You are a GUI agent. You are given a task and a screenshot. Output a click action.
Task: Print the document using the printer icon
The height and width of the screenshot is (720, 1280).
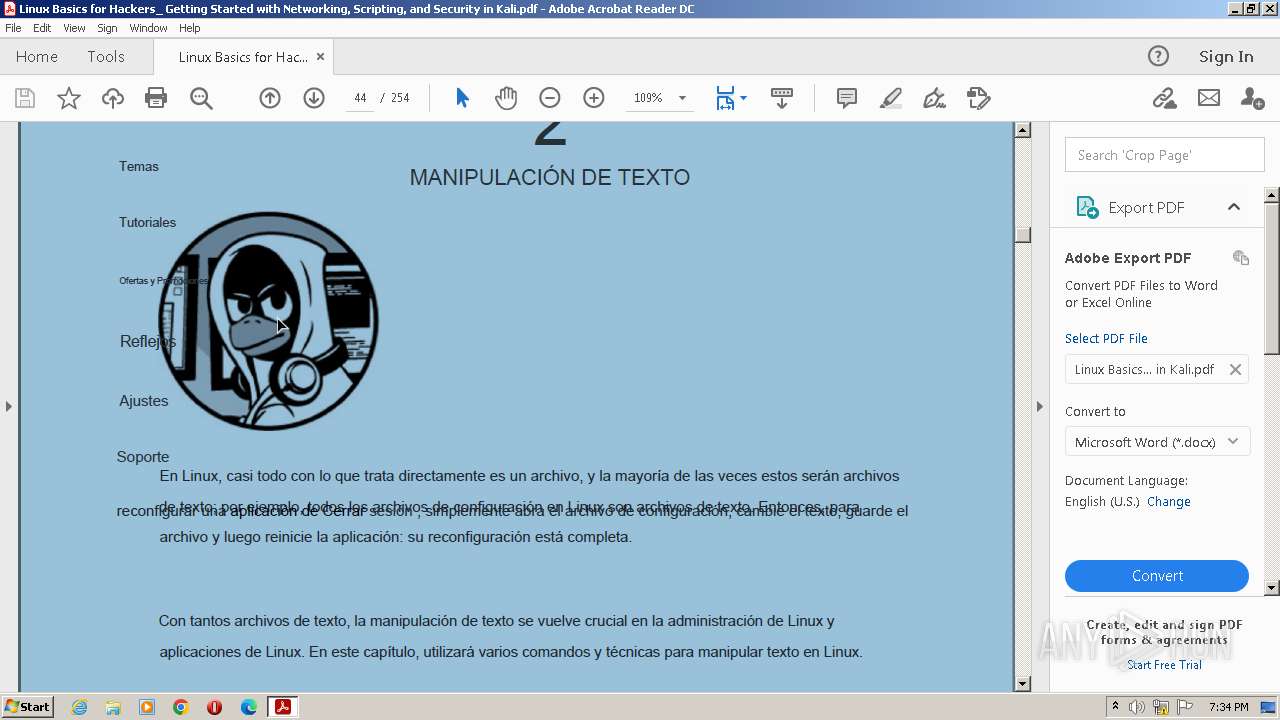coord(156,98)
